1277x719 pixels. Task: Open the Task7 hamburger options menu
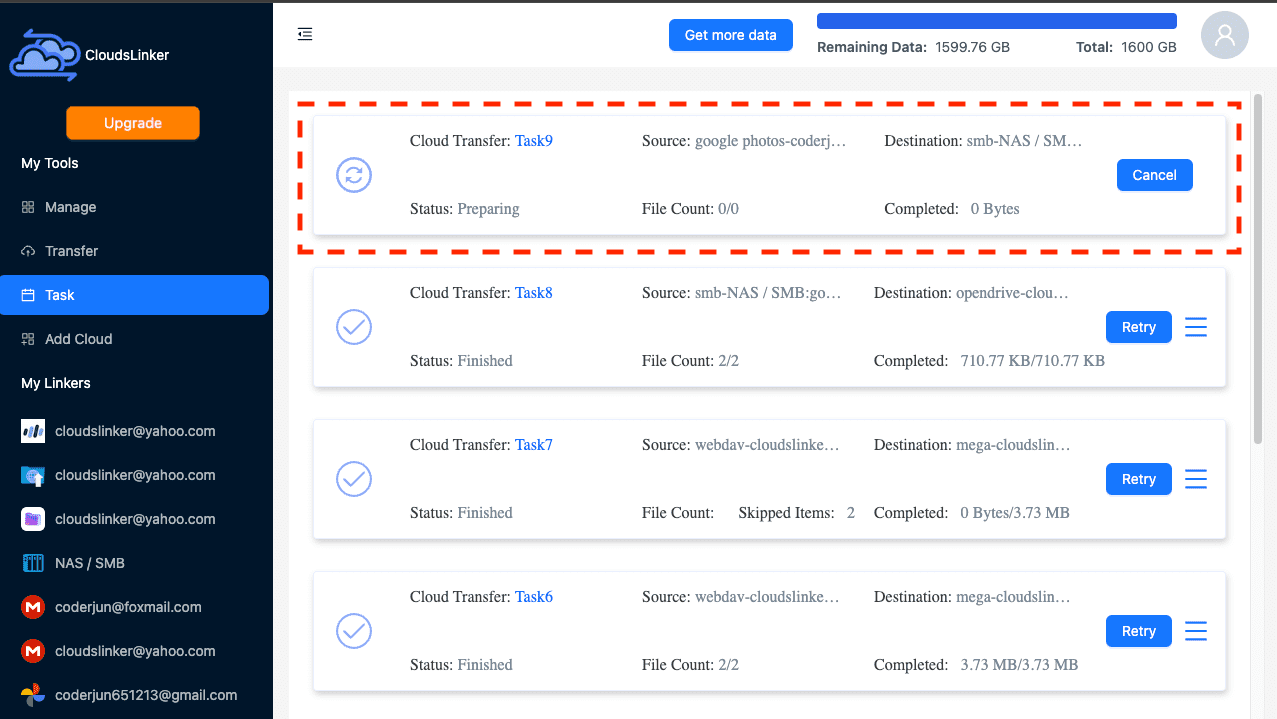[1196, 479]
